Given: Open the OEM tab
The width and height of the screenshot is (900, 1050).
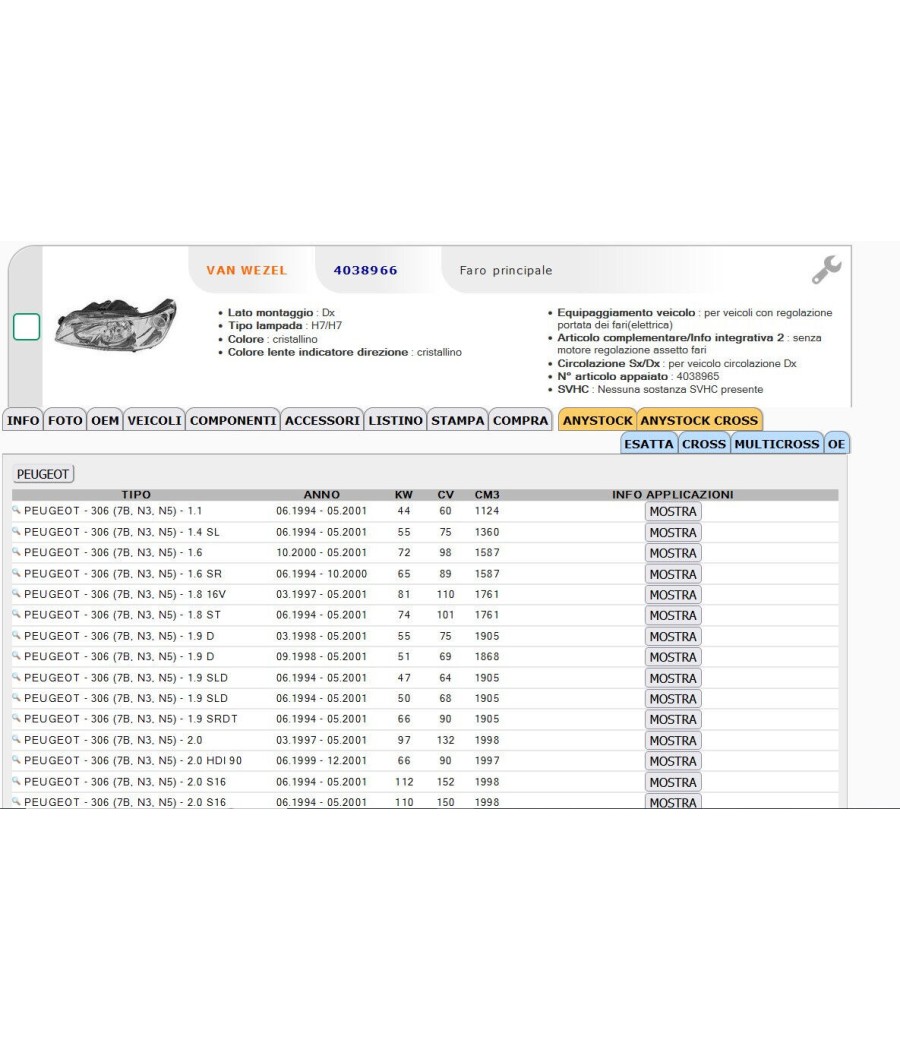Looking at the screenshot, I should (x=105, y=421).
